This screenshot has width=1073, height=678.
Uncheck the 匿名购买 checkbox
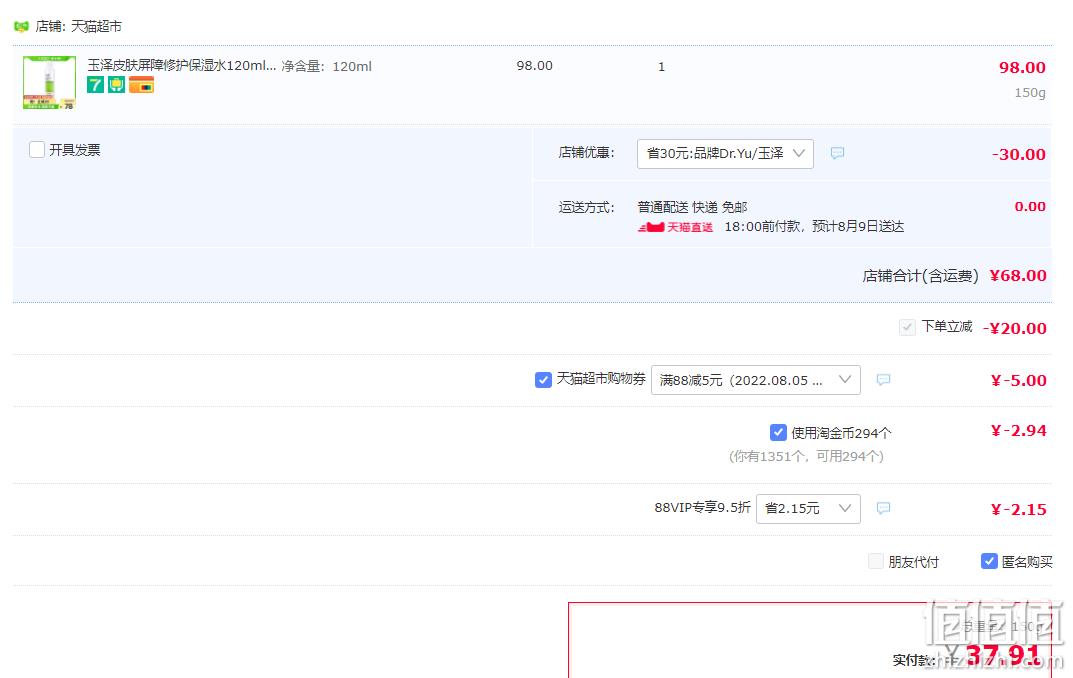point(989,562)
